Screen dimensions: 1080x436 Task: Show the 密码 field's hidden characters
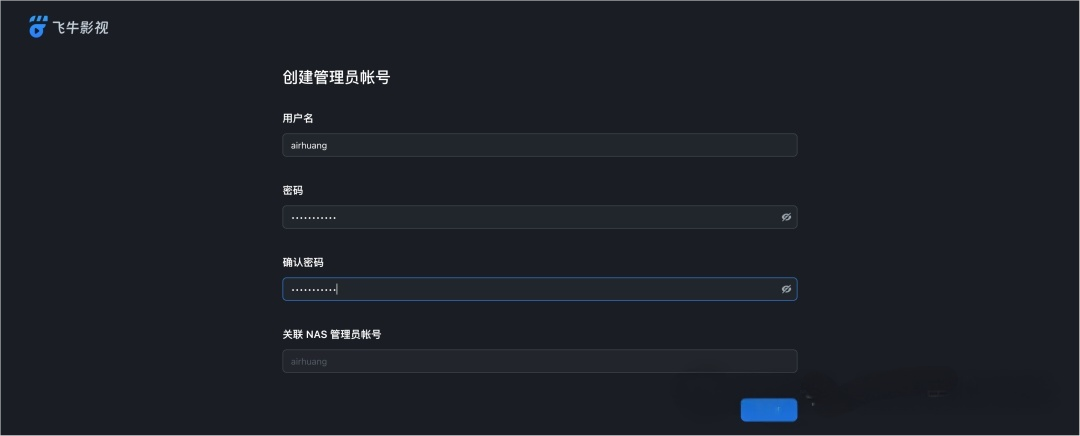(786, 217)
